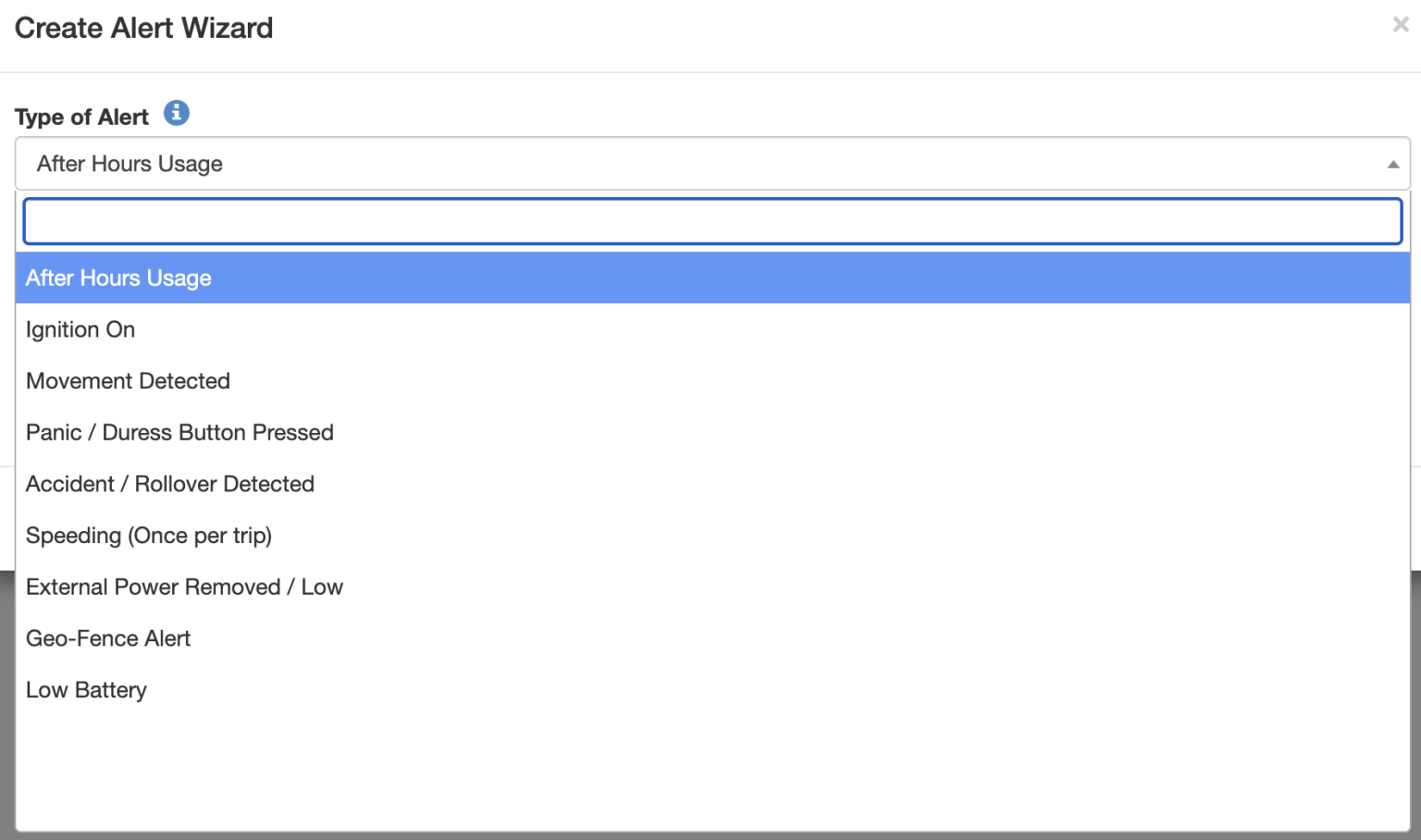Collapse the dropdown using the caret arrow
Image resolution: width=1421 pixels, height=840 pixels.
click(1392, 165)
